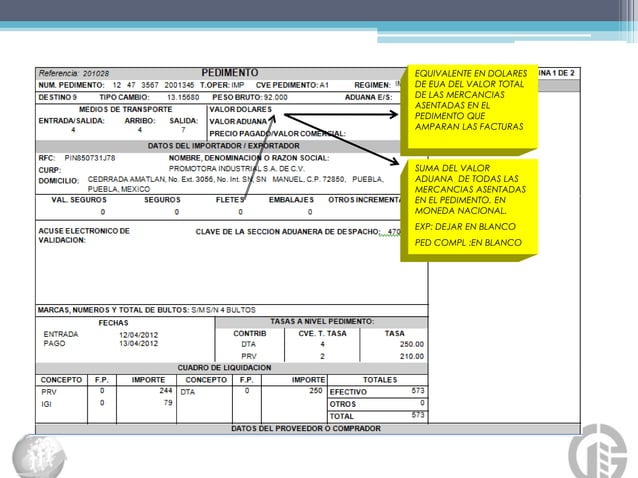The image size is (638, 478).
Task: Click the Tasas a Nivel Pedimento header
Action: pyautogui.click(x=322, y=322)
